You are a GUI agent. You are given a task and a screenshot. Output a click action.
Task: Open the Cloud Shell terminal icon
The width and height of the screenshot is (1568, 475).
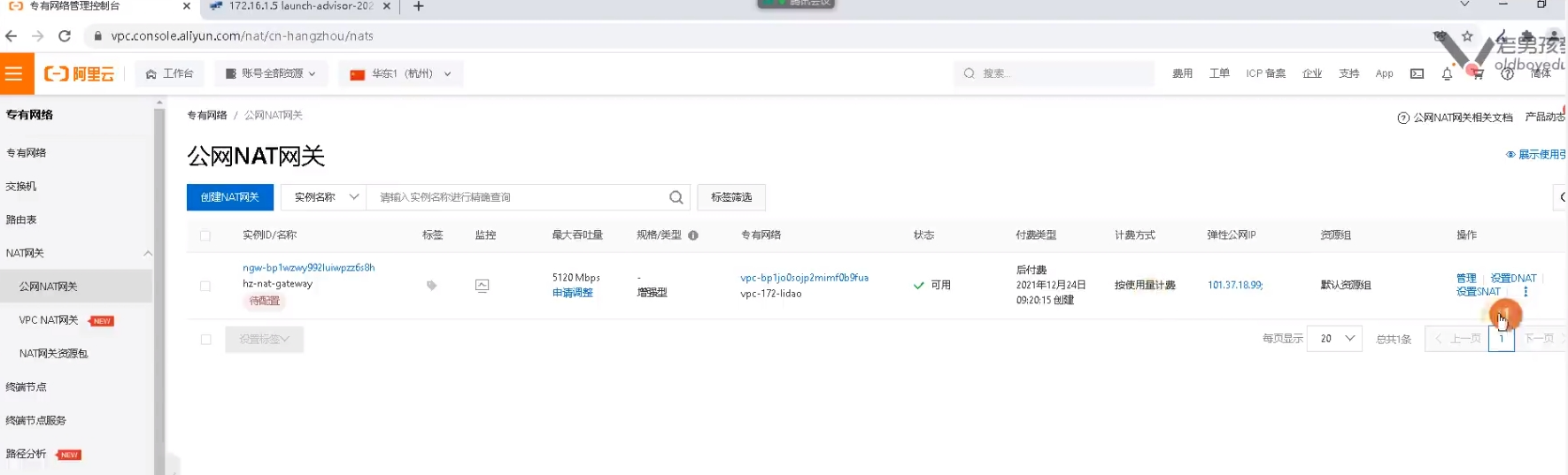1417,73
